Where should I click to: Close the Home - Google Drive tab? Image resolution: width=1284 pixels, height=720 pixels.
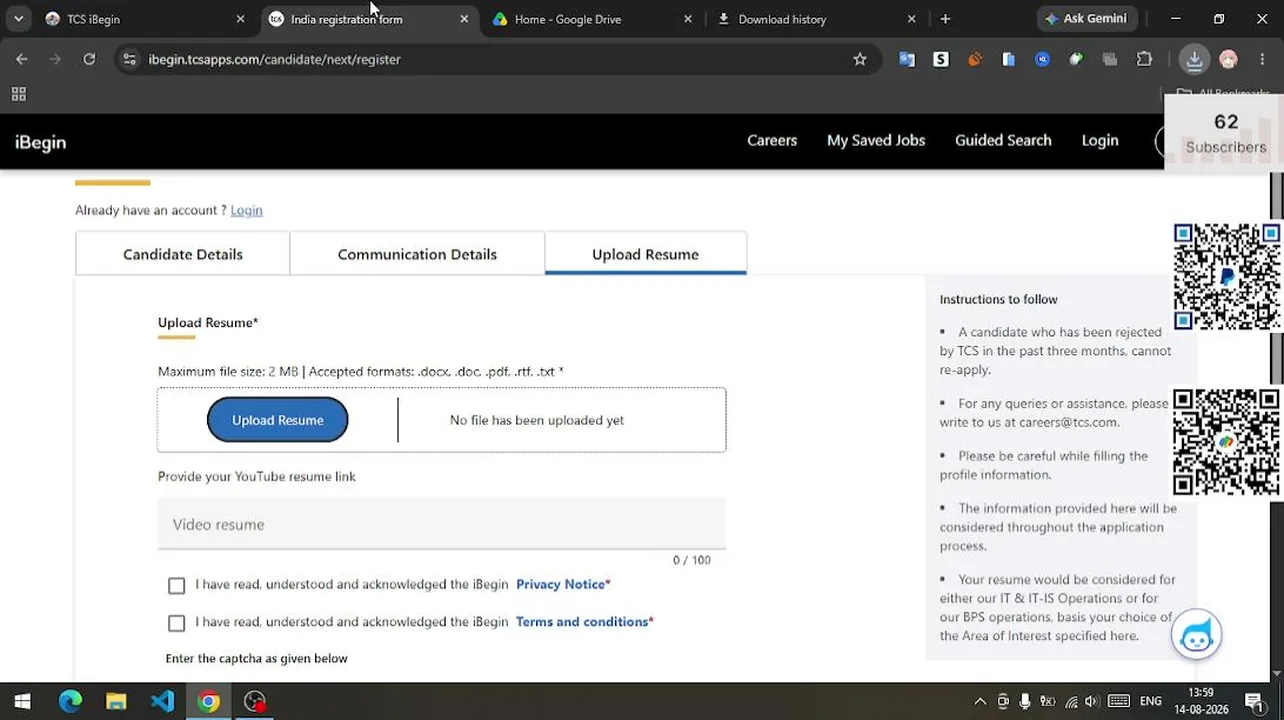(688, 19)
